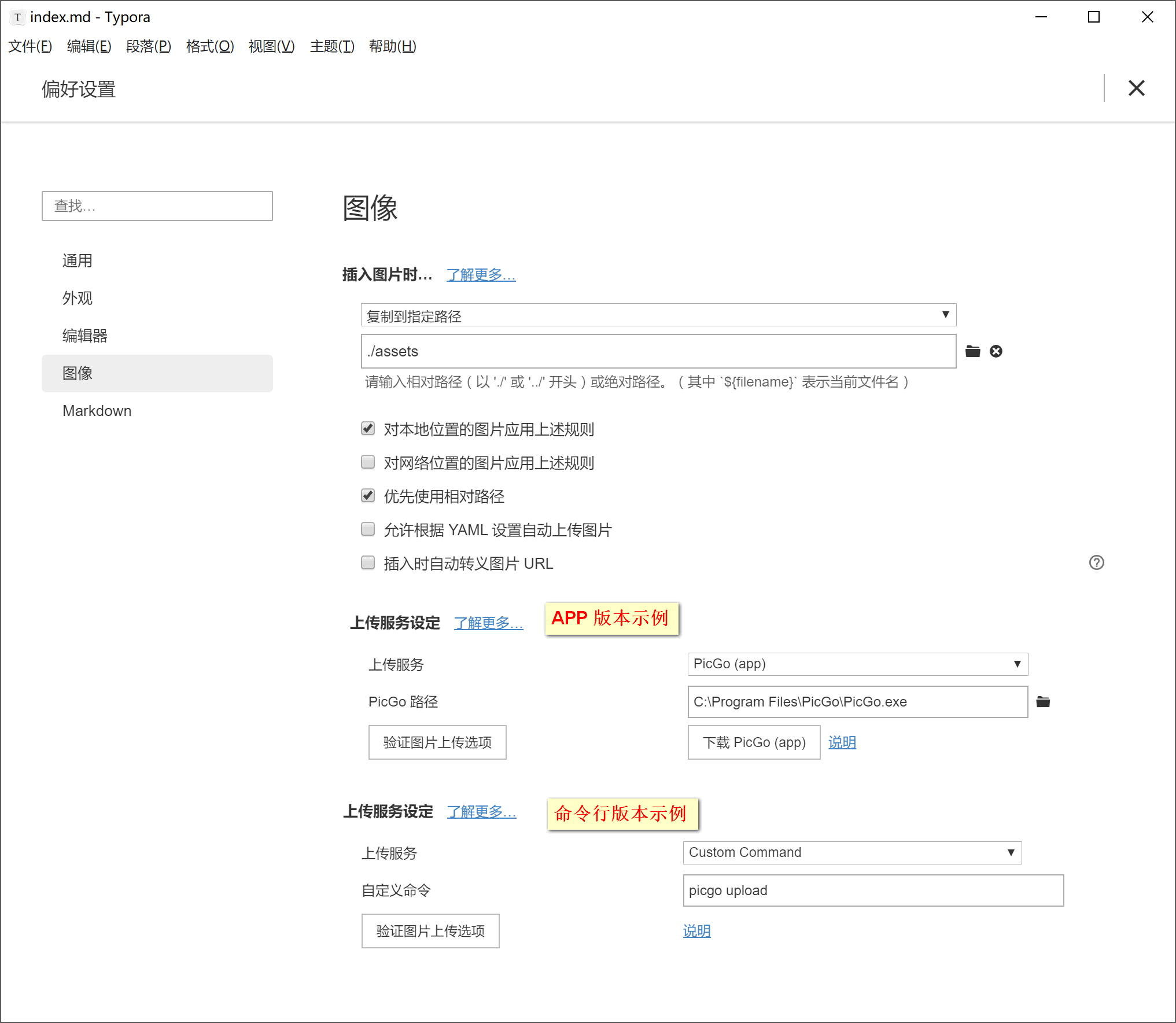Expand the Custom Command upload service dropdown

click(x=1009, y=852)
